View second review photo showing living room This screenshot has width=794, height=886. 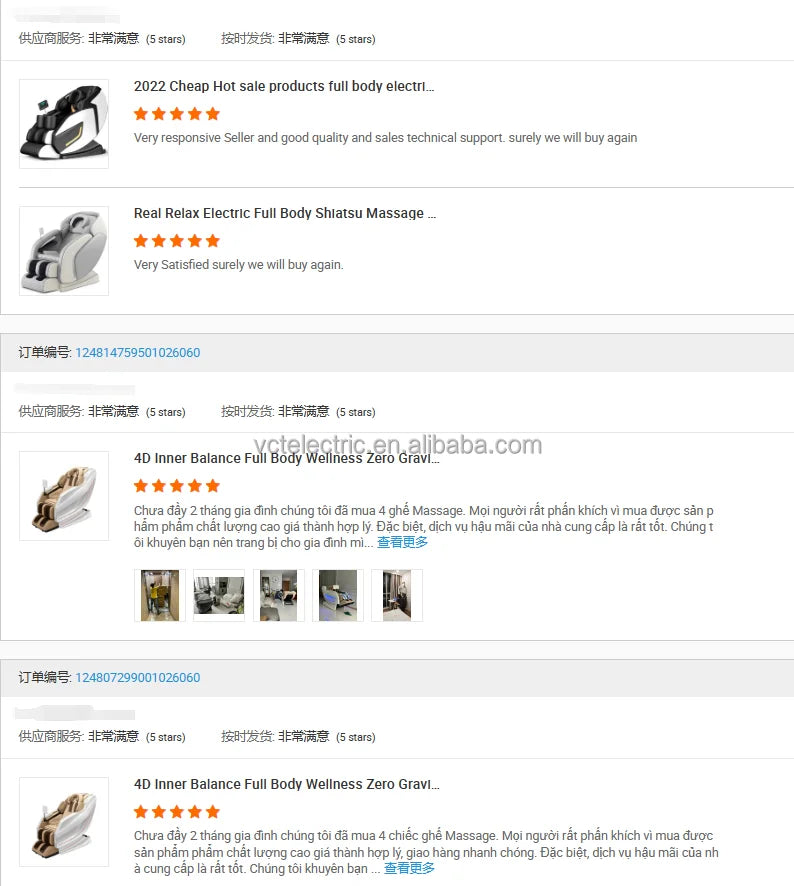219,596
